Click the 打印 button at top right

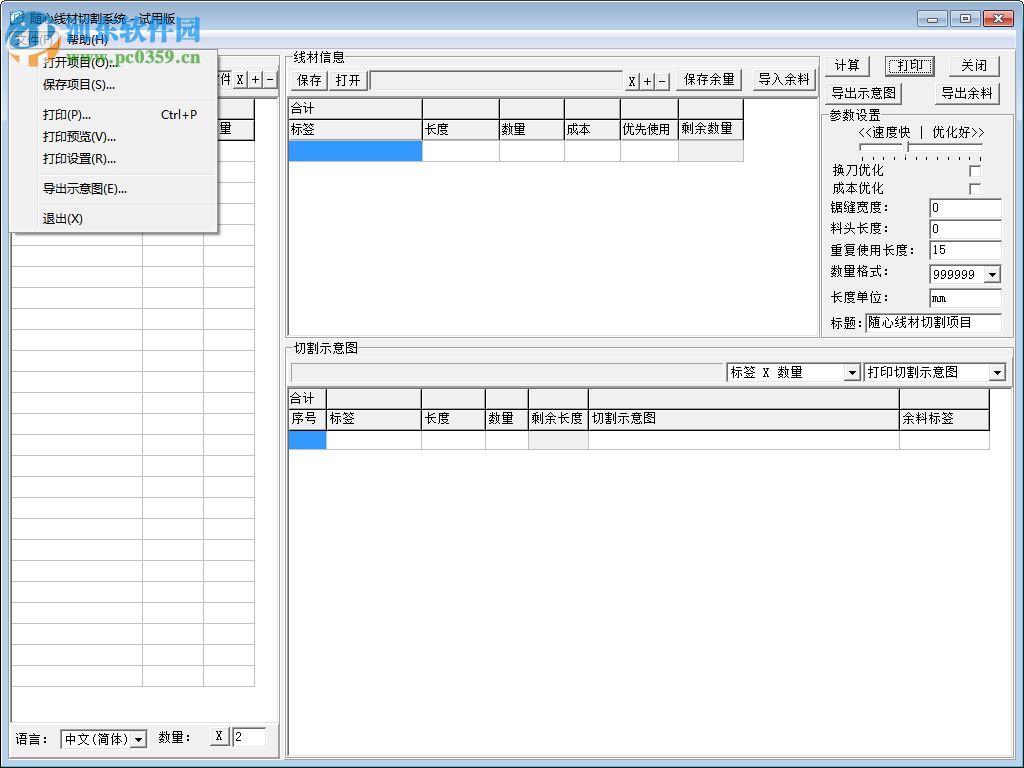(x=910, y=65)
